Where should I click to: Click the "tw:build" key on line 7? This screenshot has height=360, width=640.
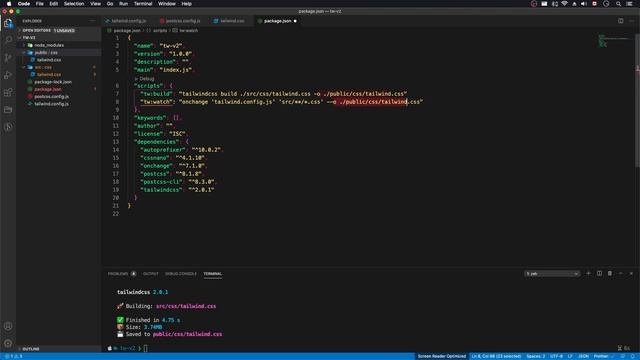[156, 94]
